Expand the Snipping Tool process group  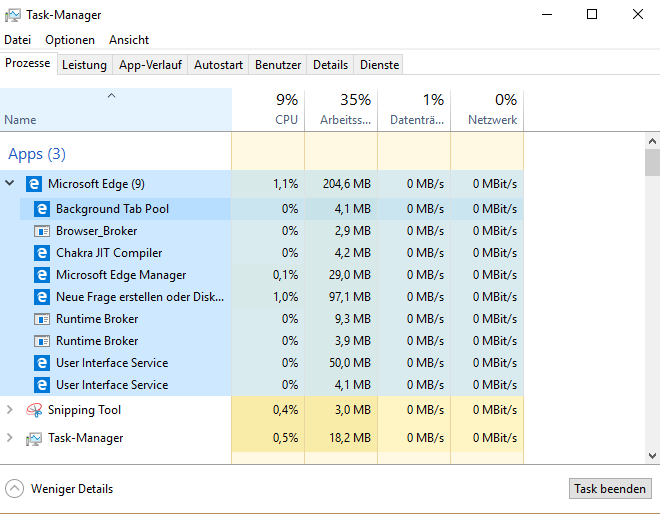point(10,410)
